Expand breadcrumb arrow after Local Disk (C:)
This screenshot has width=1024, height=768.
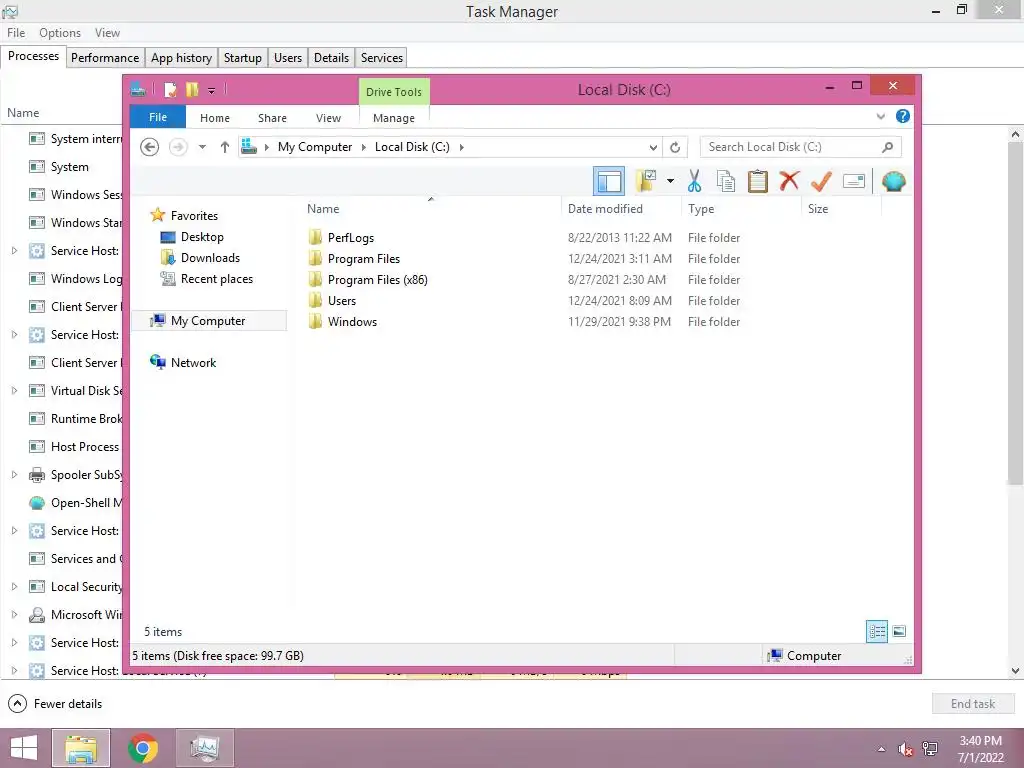click(x=462, y=147)
